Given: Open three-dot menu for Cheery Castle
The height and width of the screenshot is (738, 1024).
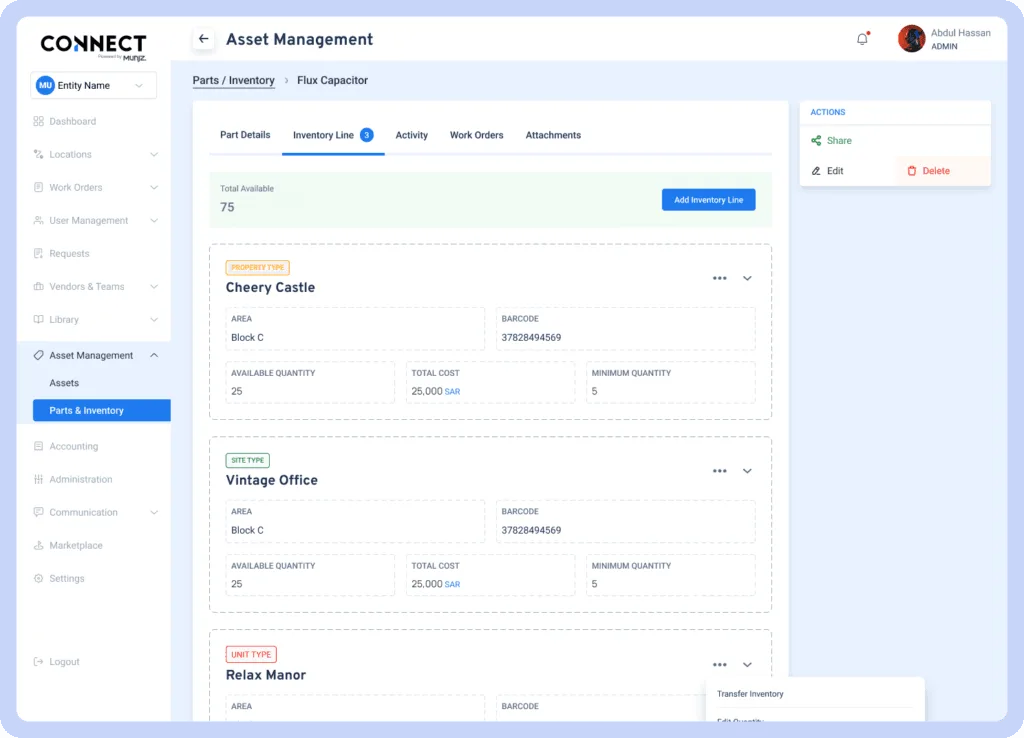Looking at the screenshot, I should (x=719, y=278).
